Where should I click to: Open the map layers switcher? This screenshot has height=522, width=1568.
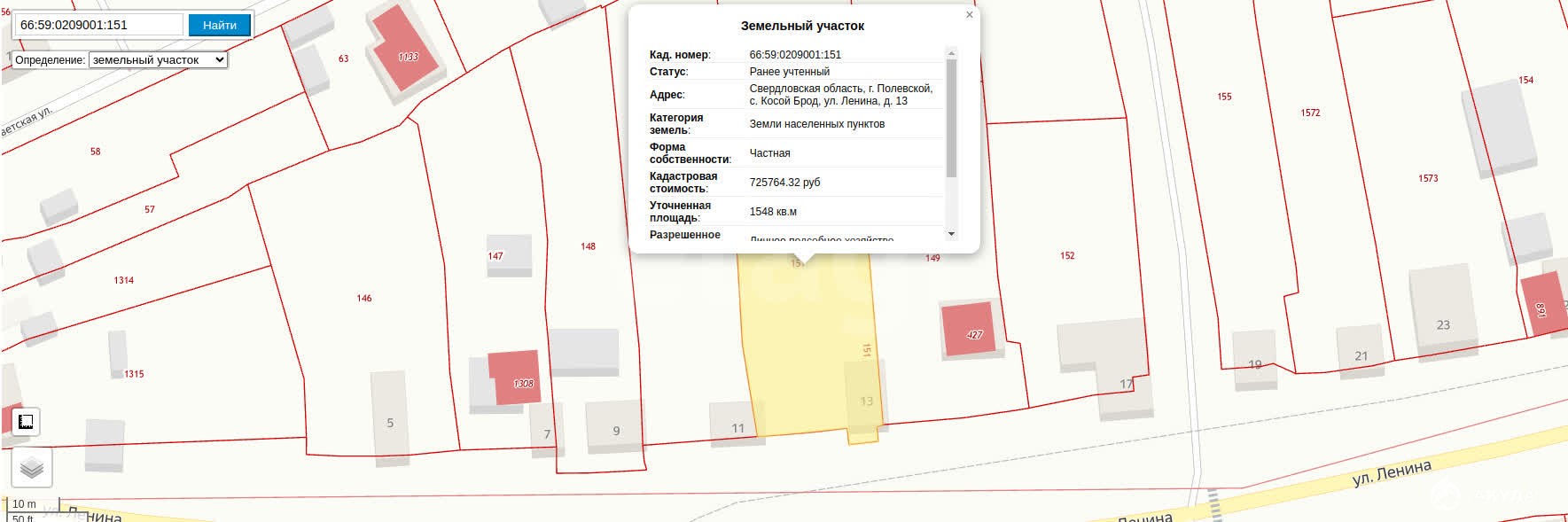[x=32, y=467]
